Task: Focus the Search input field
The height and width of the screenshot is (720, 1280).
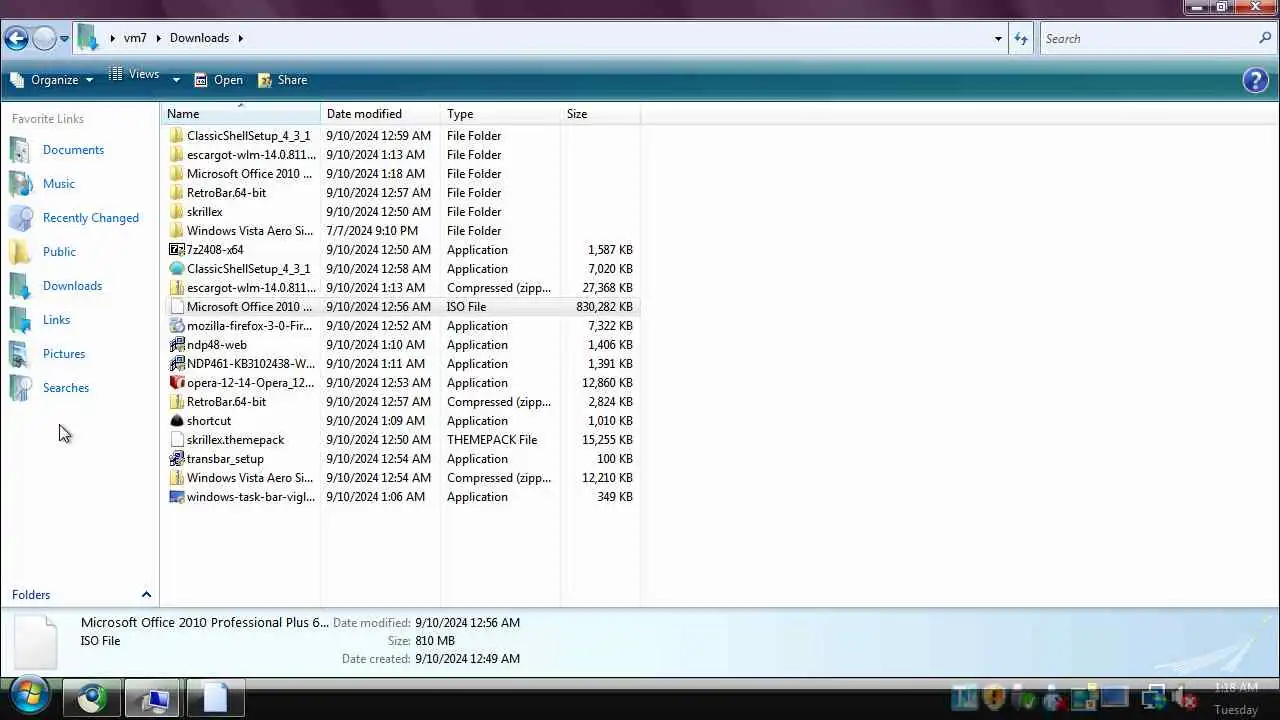Action: pos(1148,39)
